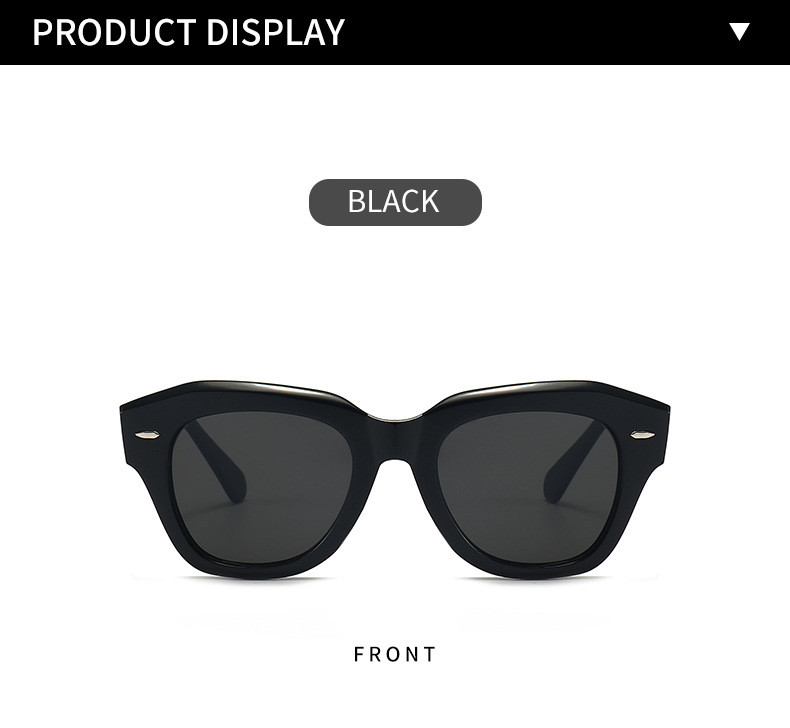The width and height of the screenshot is (790, 728).
Task: Click the silver metal accent above bridge
Action: [396, 418]
